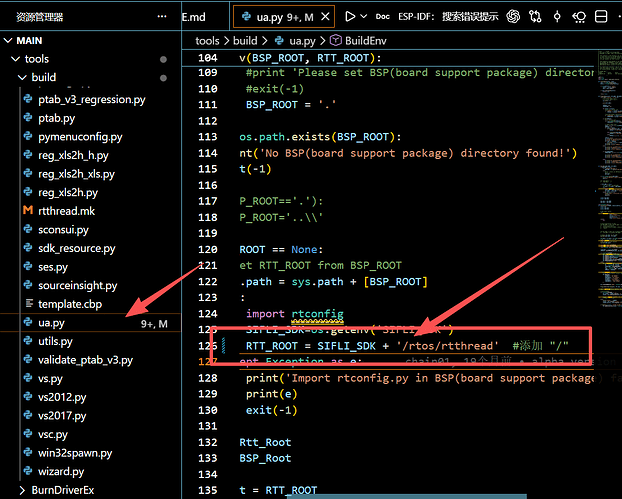
Task: Switch to the E.md tab
Action: [x=194, y=17]
